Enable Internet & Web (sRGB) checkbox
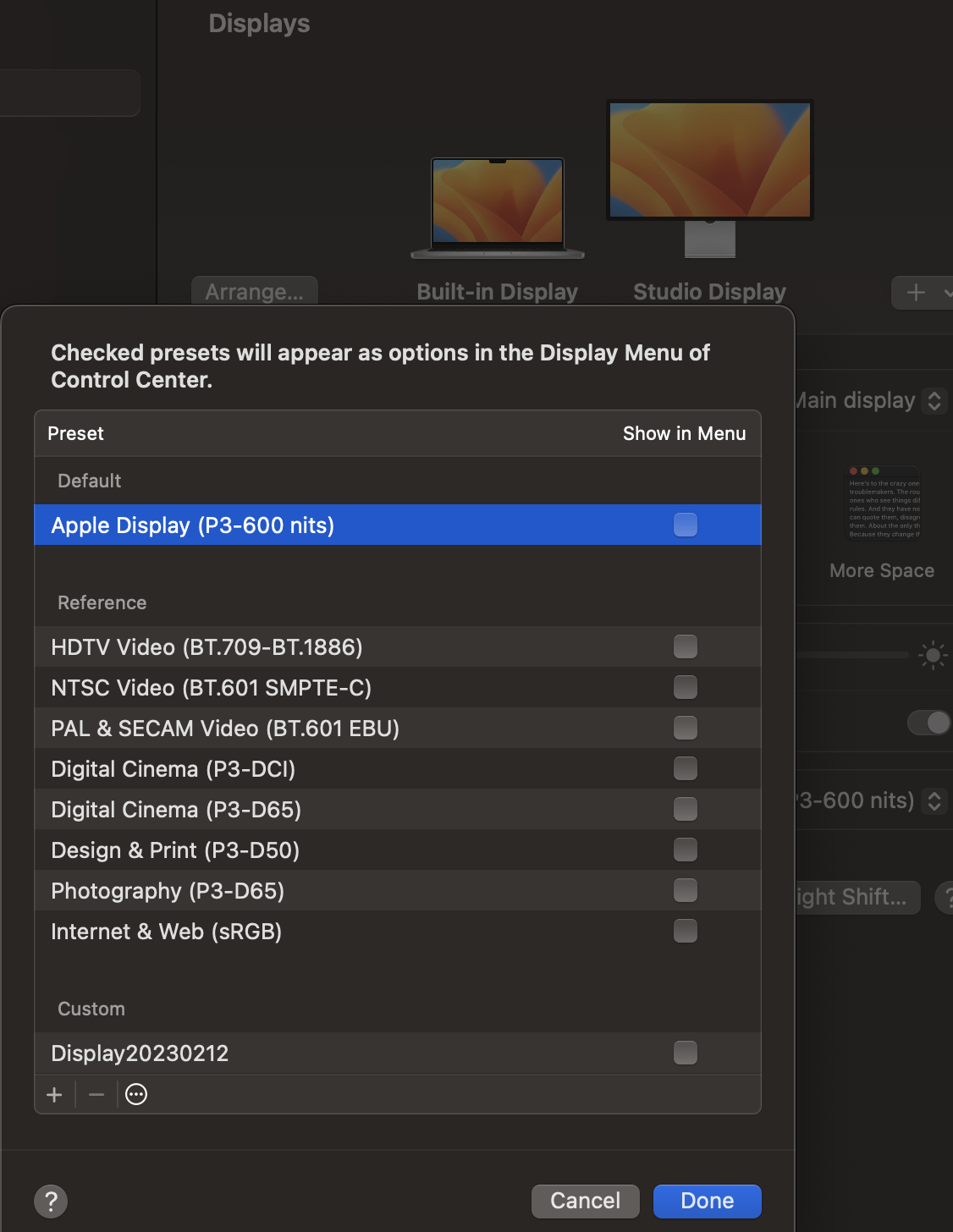953x1232 pixels. coord(686,931)
